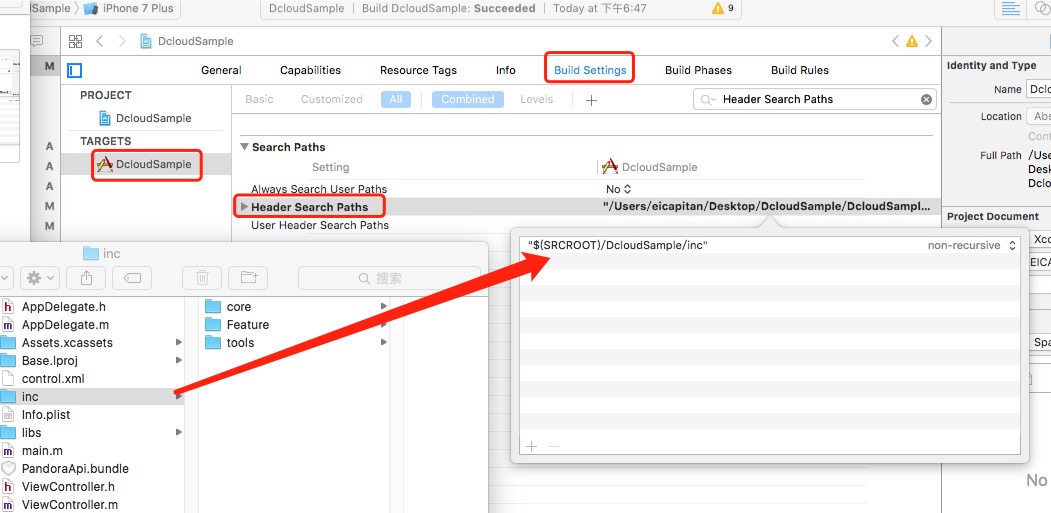Click the Finder edit tags button

point(132,277)
